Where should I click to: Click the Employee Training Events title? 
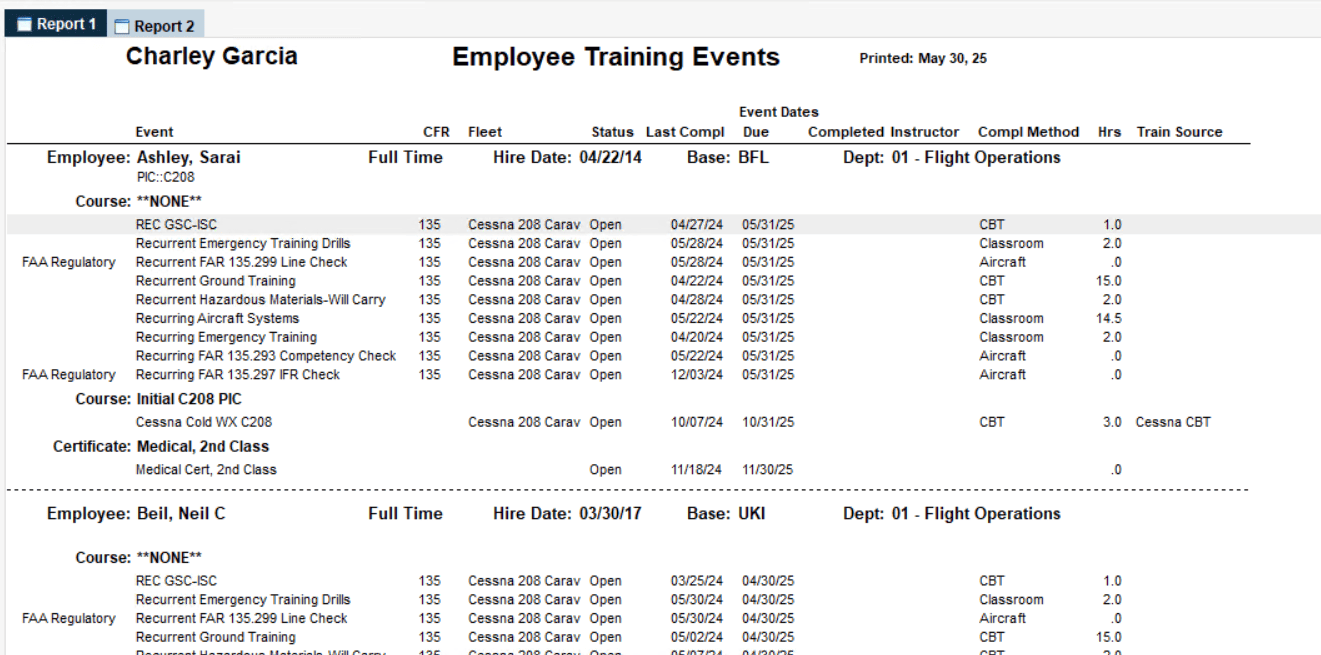pos(618,57)
